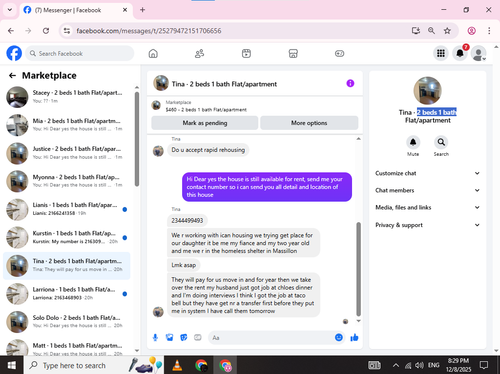This screenshot has height=374, width=500.
Task: Open Chrome profile icon
Action: click(471, 31)
